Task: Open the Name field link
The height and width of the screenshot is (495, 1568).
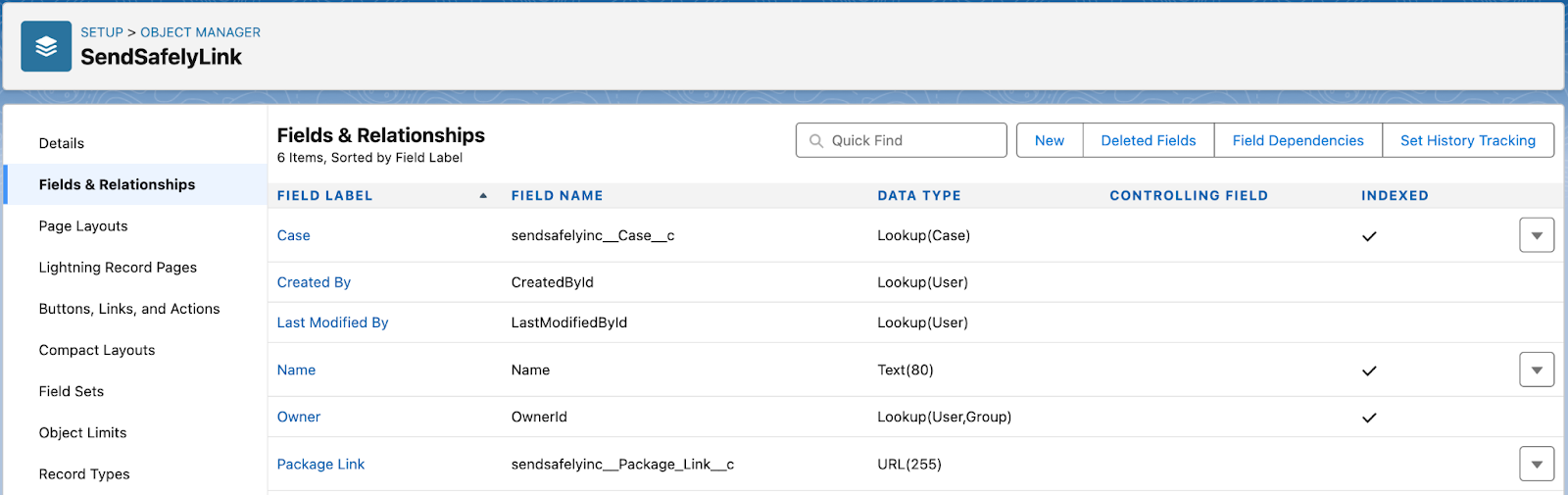Action: 296,370
